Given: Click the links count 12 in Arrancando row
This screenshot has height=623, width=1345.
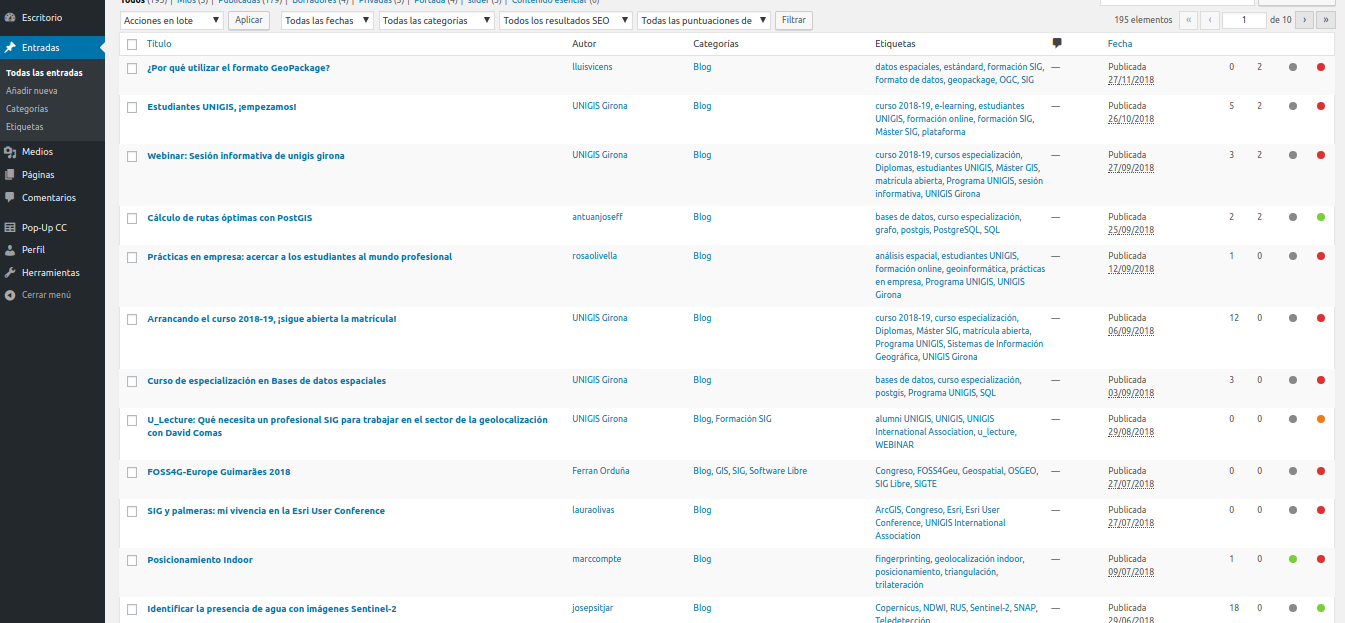Looking at the screenshot, I should tap(1234, 318).
